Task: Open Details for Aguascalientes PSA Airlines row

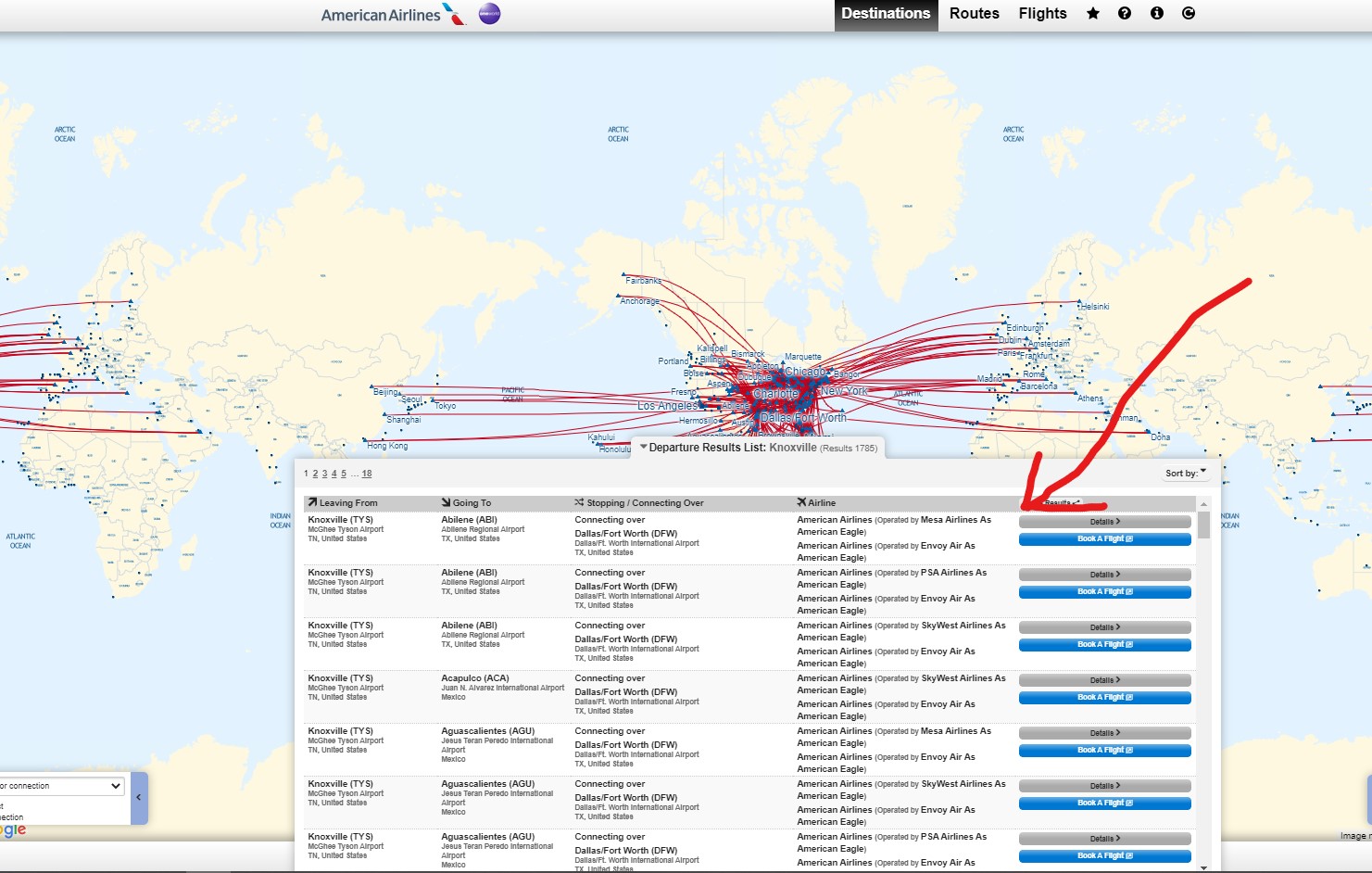Action: [1105, 839]
